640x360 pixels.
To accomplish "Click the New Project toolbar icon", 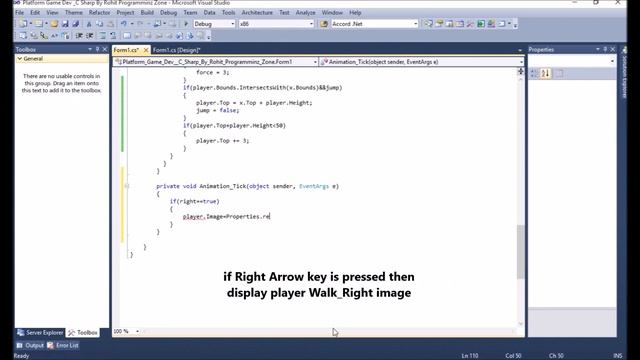I will click(23, 24).
